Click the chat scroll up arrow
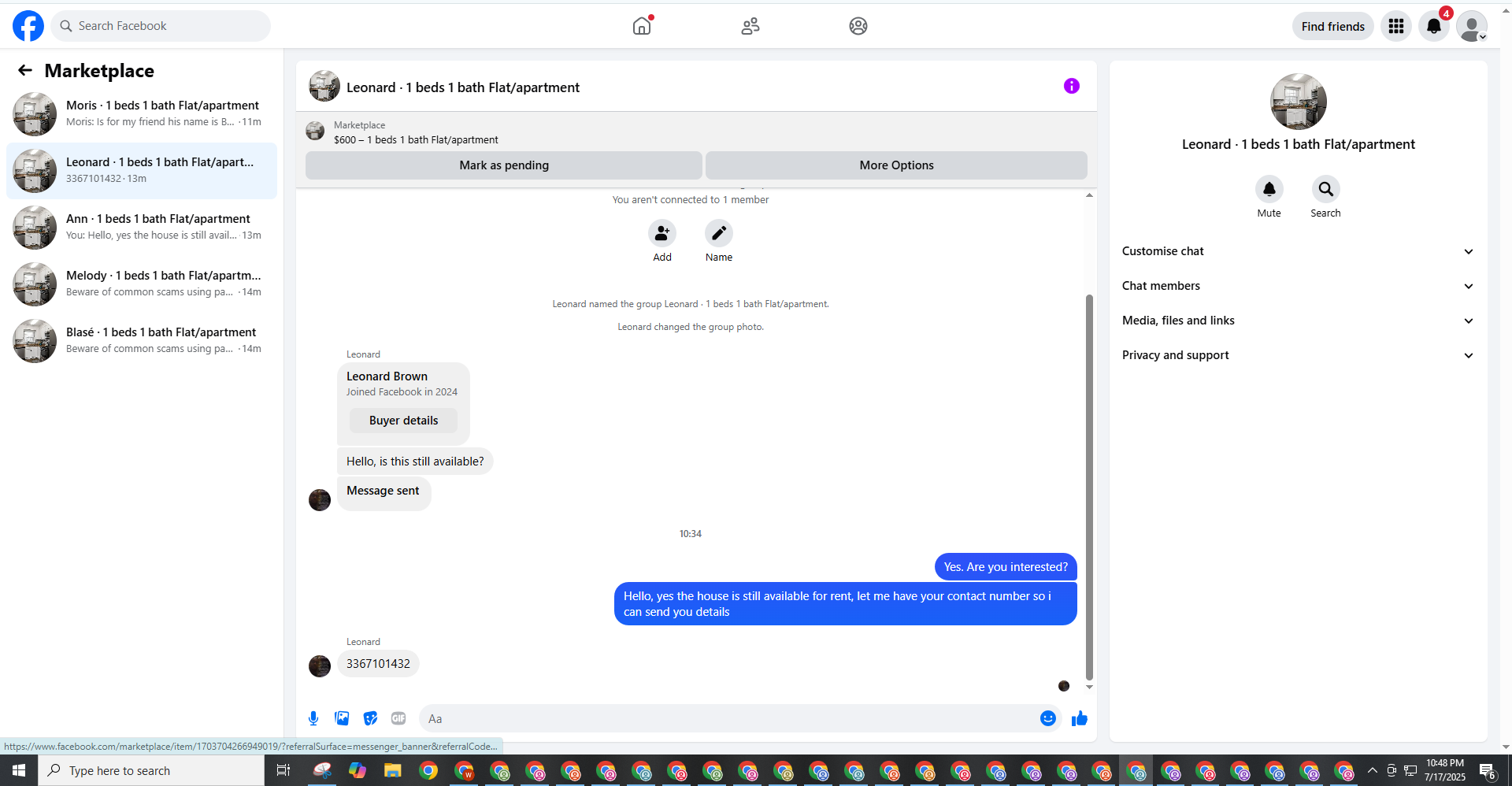Image resolution: width=1512 pixels, height=786 pixels. [1089, 195]
